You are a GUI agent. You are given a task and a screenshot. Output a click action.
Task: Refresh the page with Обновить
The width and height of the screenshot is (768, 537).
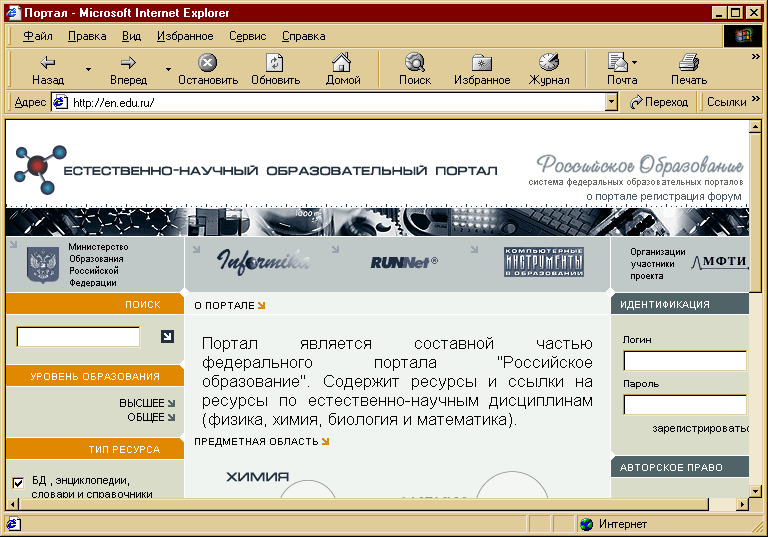[275, 69]
